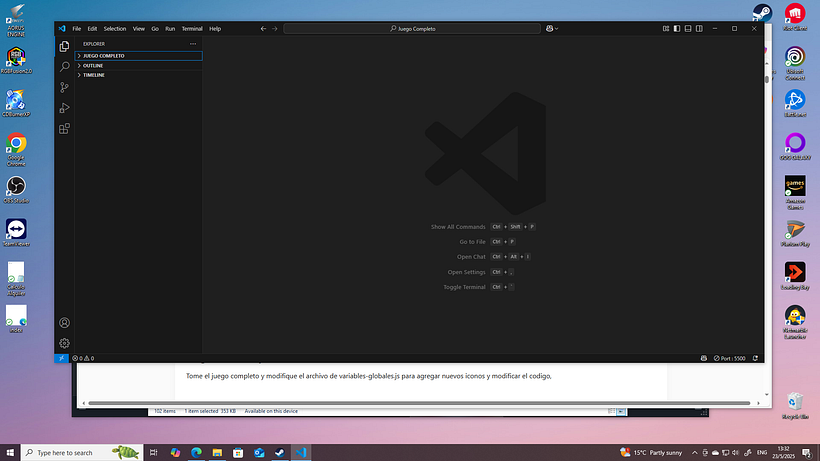Open the Customize Layout button
This screenshot has width=820, height=461.
tap(666, 29)
